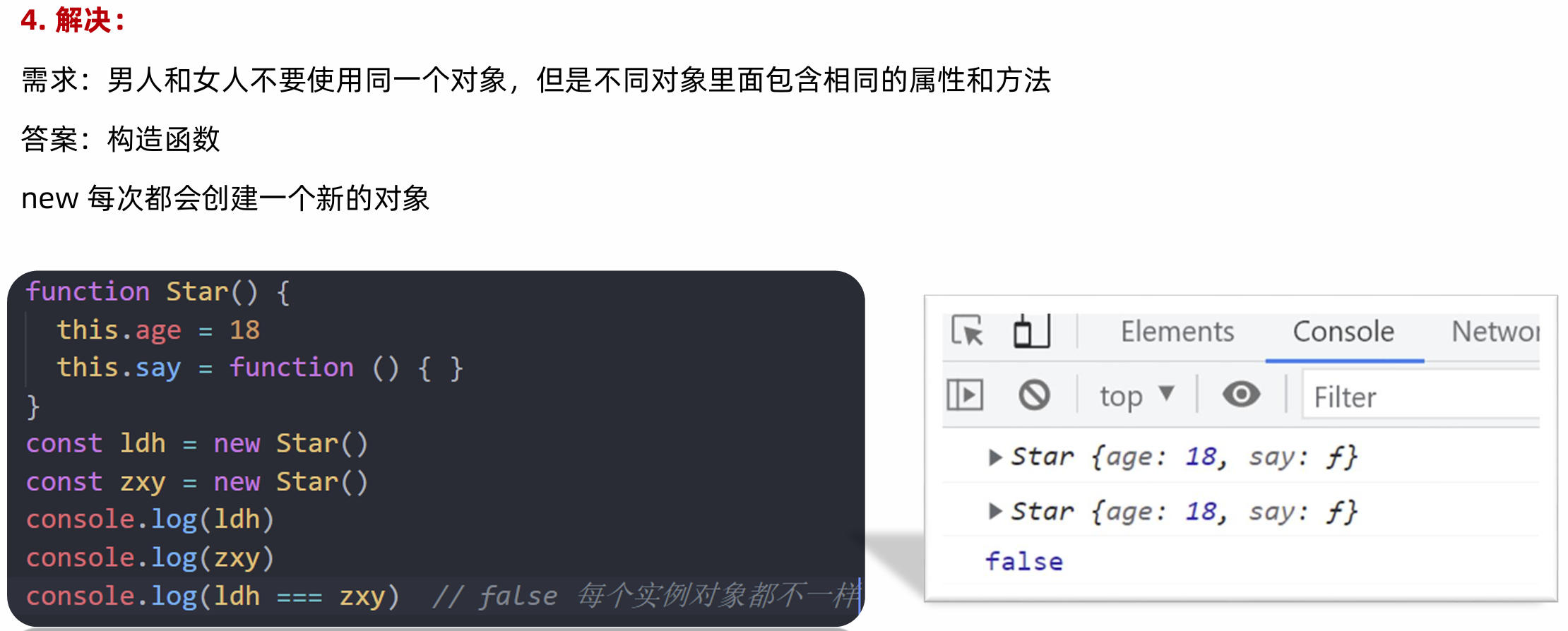The image size is (1568, 631).
Task: Select the false output line in console
Action: click(x=1024, y=562)
